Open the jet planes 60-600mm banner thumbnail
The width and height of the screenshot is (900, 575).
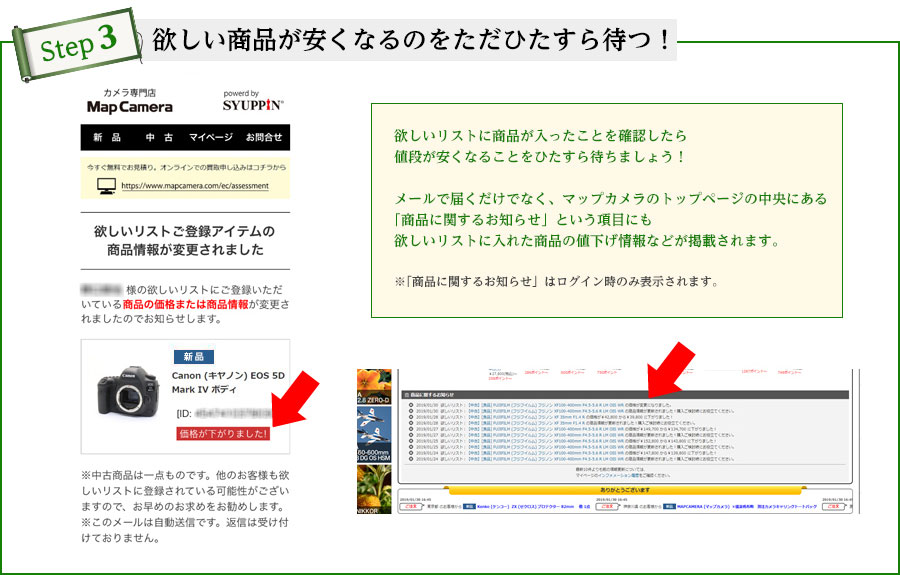[374, 434]
